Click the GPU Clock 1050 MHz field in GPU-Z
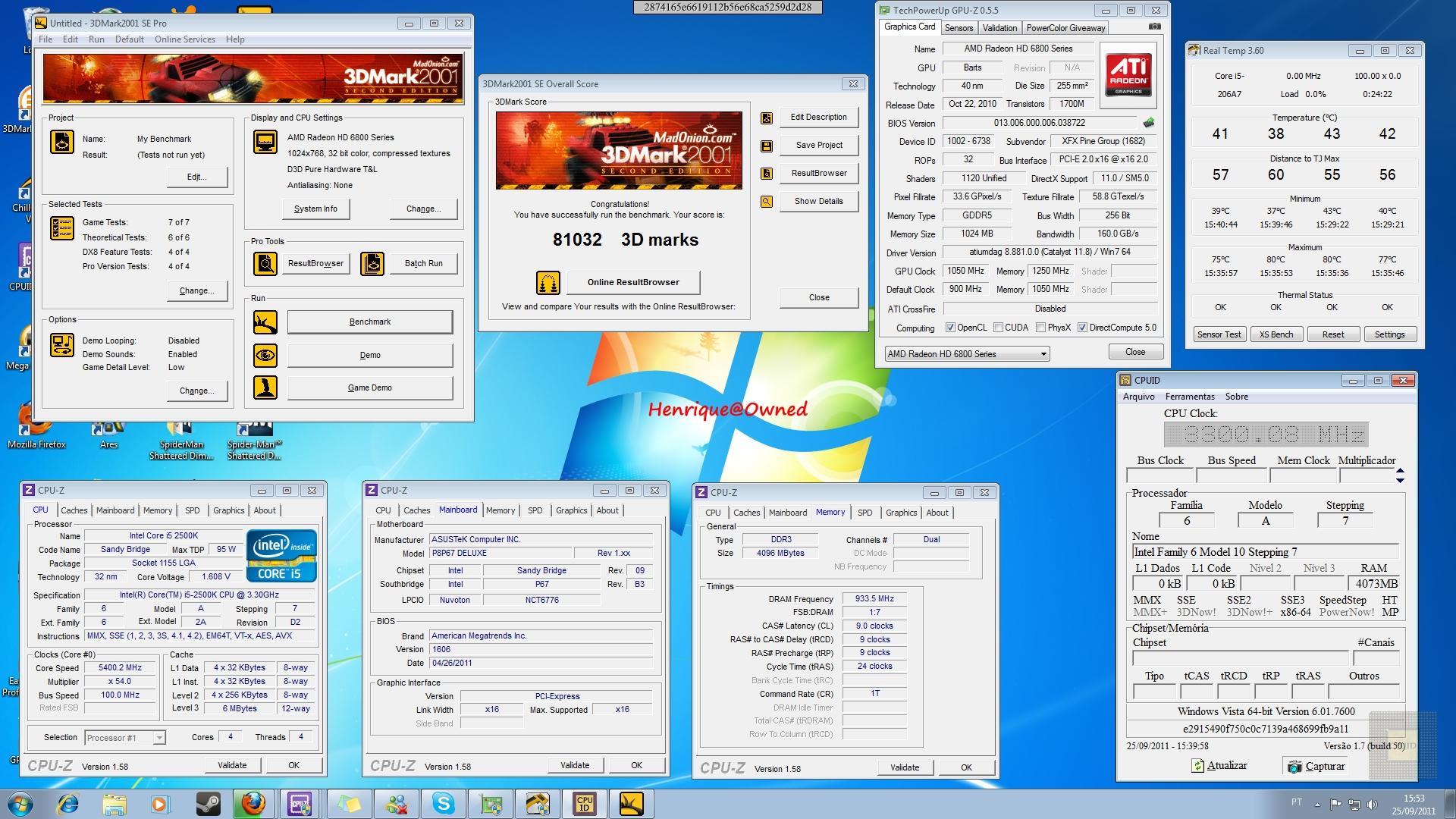Viewport: 1456px width, 819px height. coord(966,271)
